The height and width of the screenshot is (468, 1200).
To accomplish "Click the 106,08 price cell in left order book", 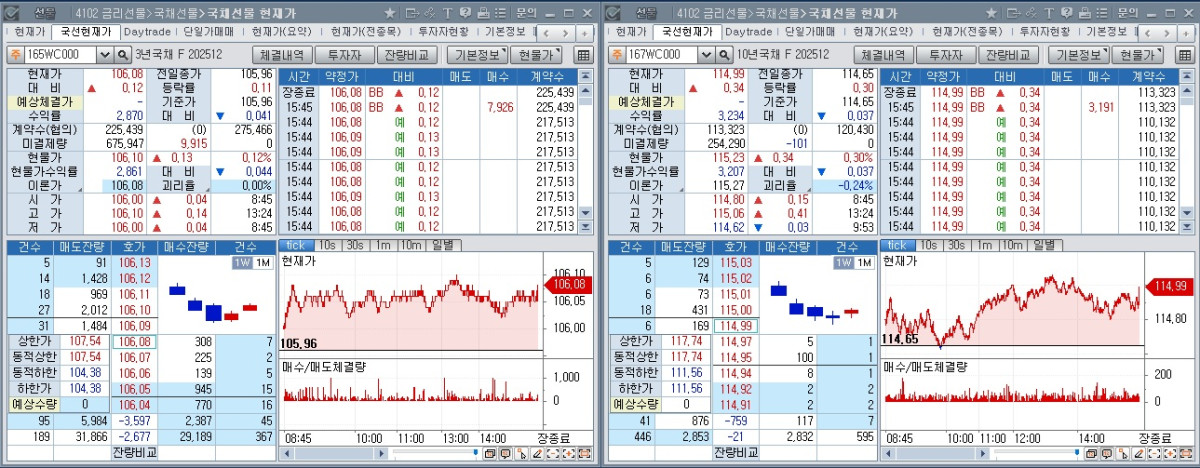I will (x=133, y=342).
